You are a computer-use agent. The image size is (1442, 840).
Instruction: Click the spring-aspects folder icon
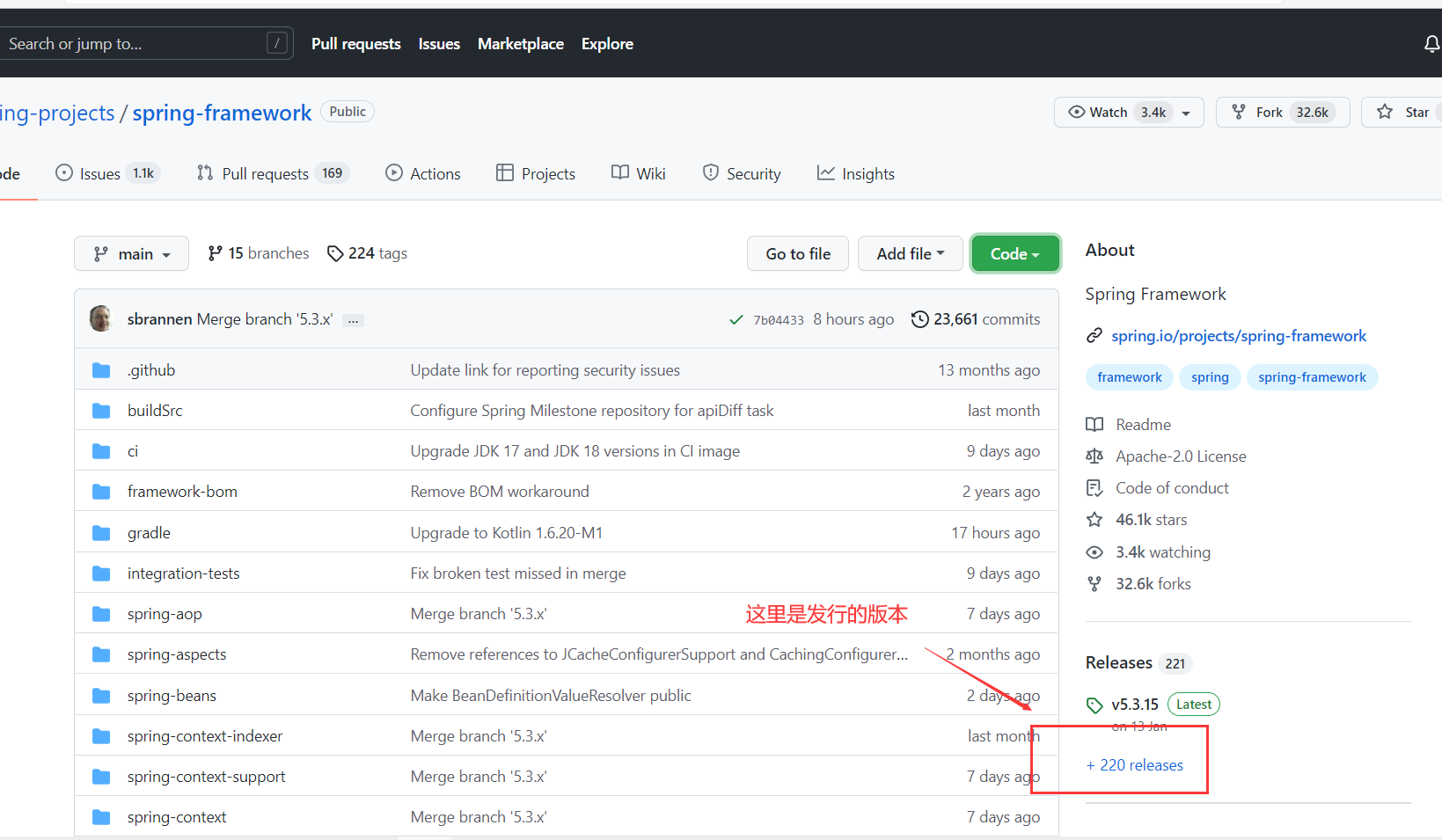tap(101, 654)
